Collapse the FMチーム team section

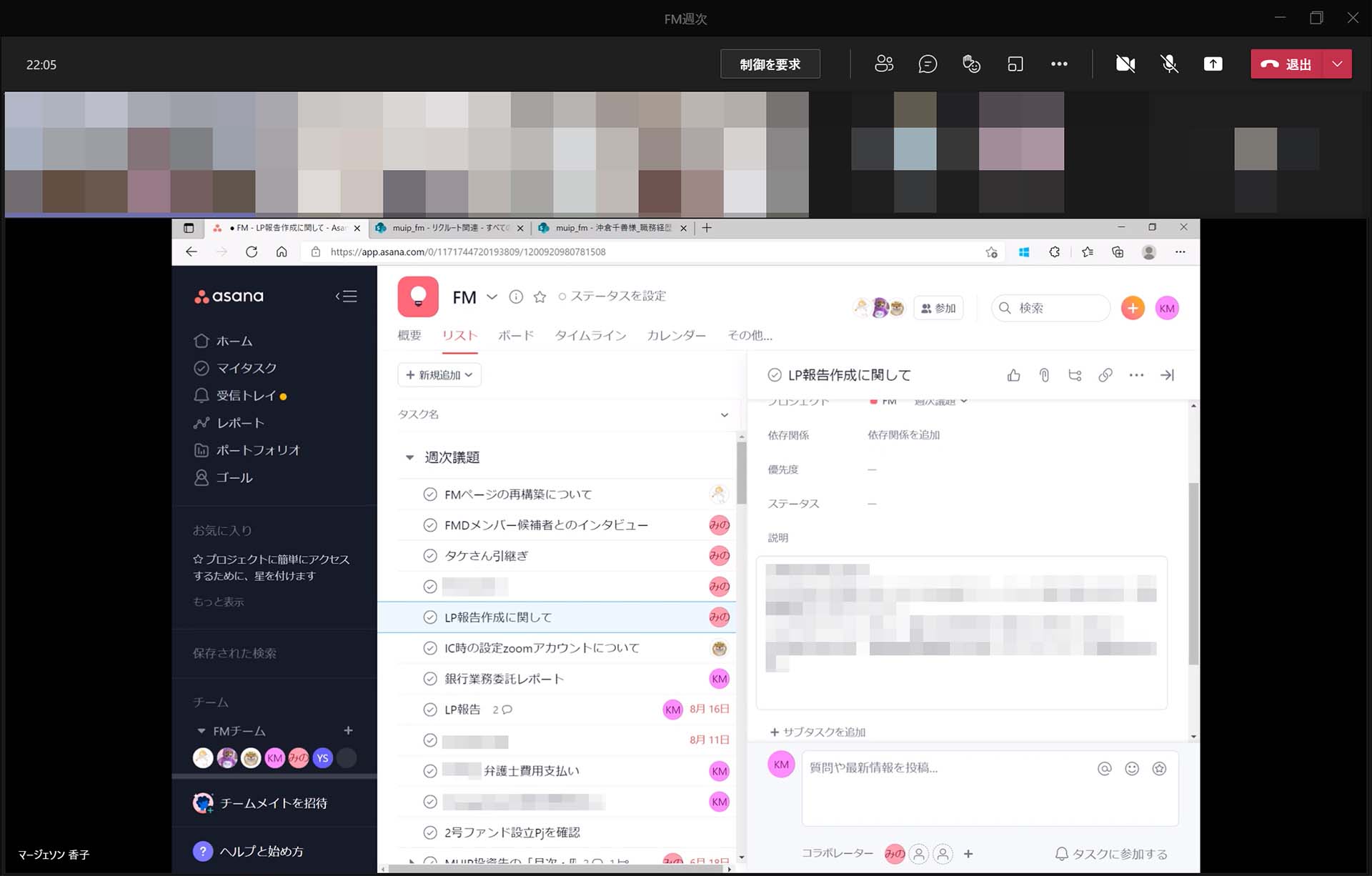click(202, 731)
